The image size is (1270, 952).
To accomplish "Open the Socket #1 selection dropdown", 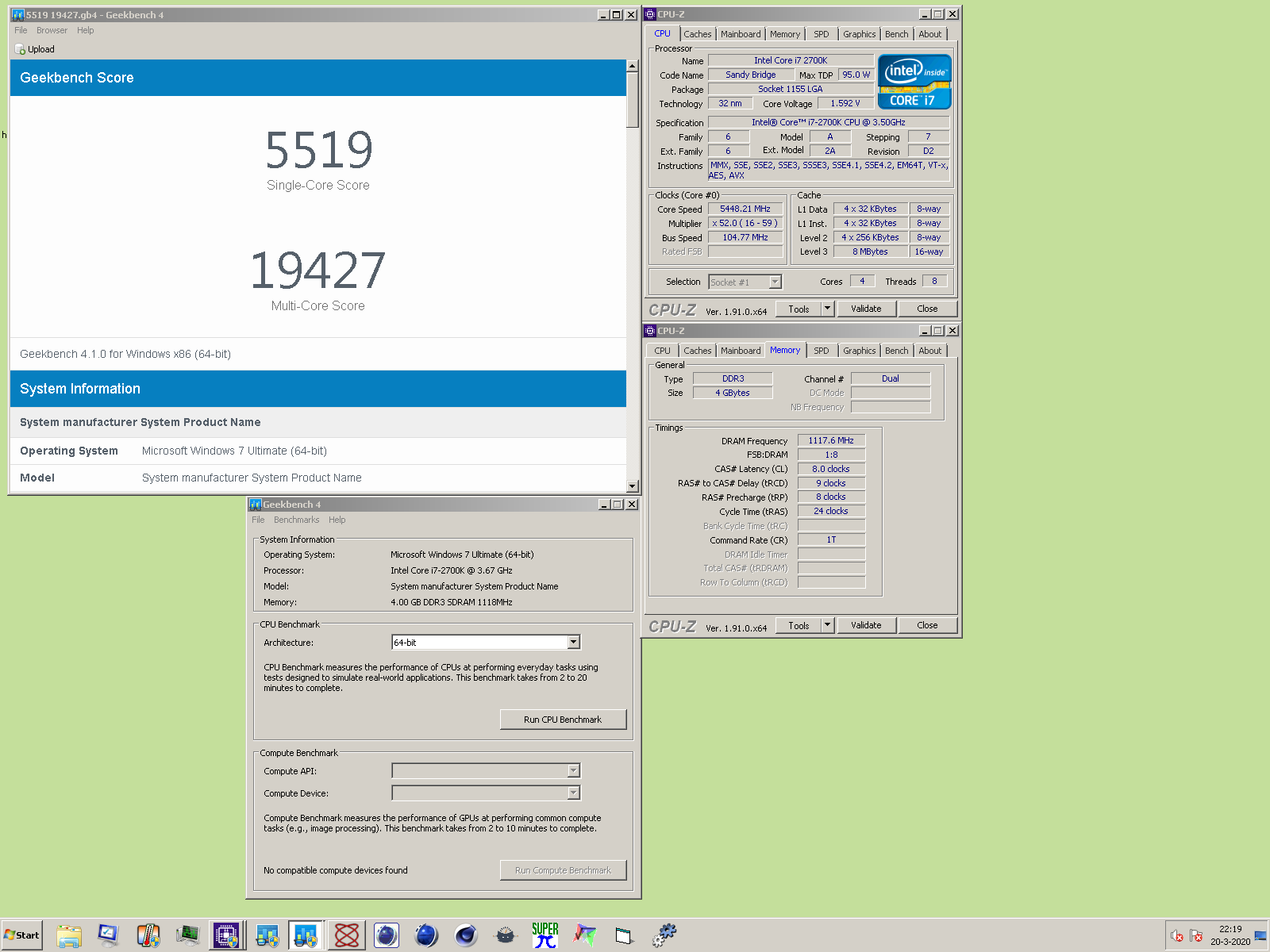I will [x=775, y=282].
